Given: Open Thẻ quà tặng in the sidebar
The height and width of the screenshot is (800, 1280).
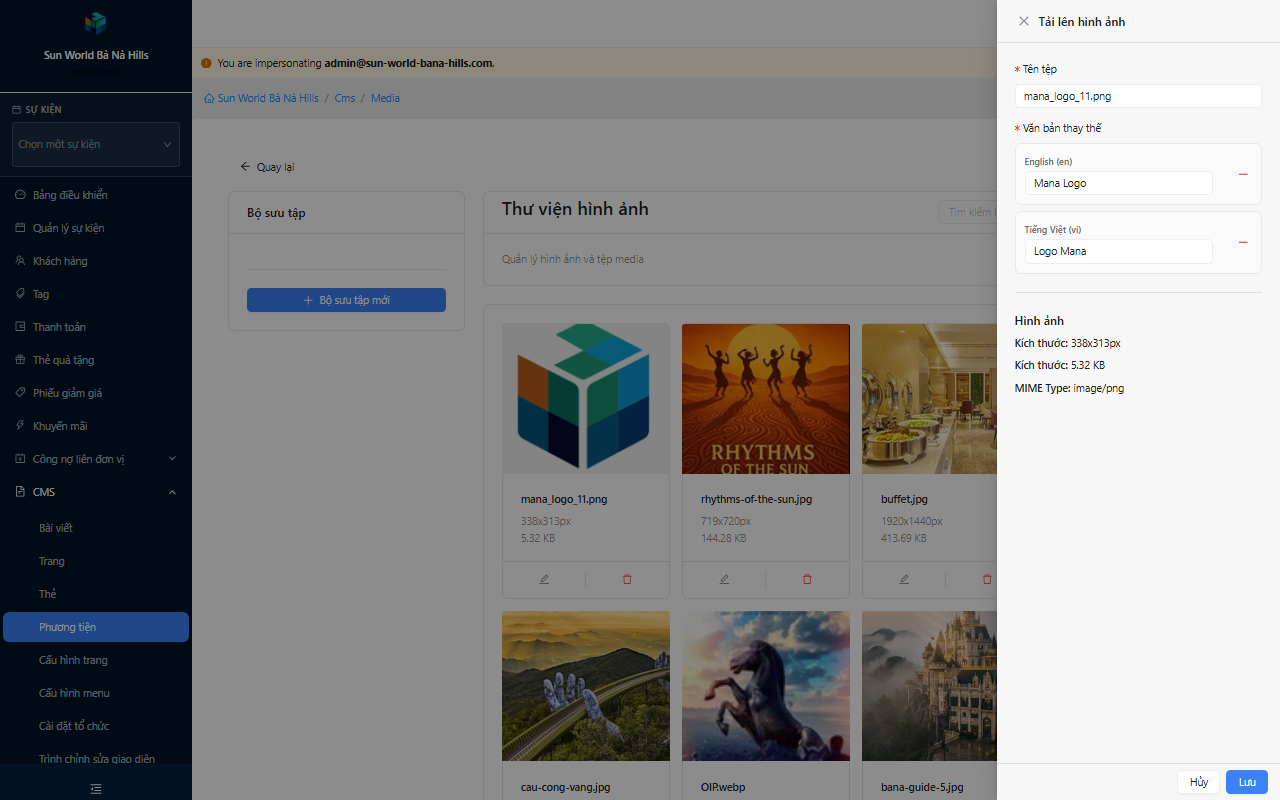Looking at the screenshot, I should pos(96,360).
